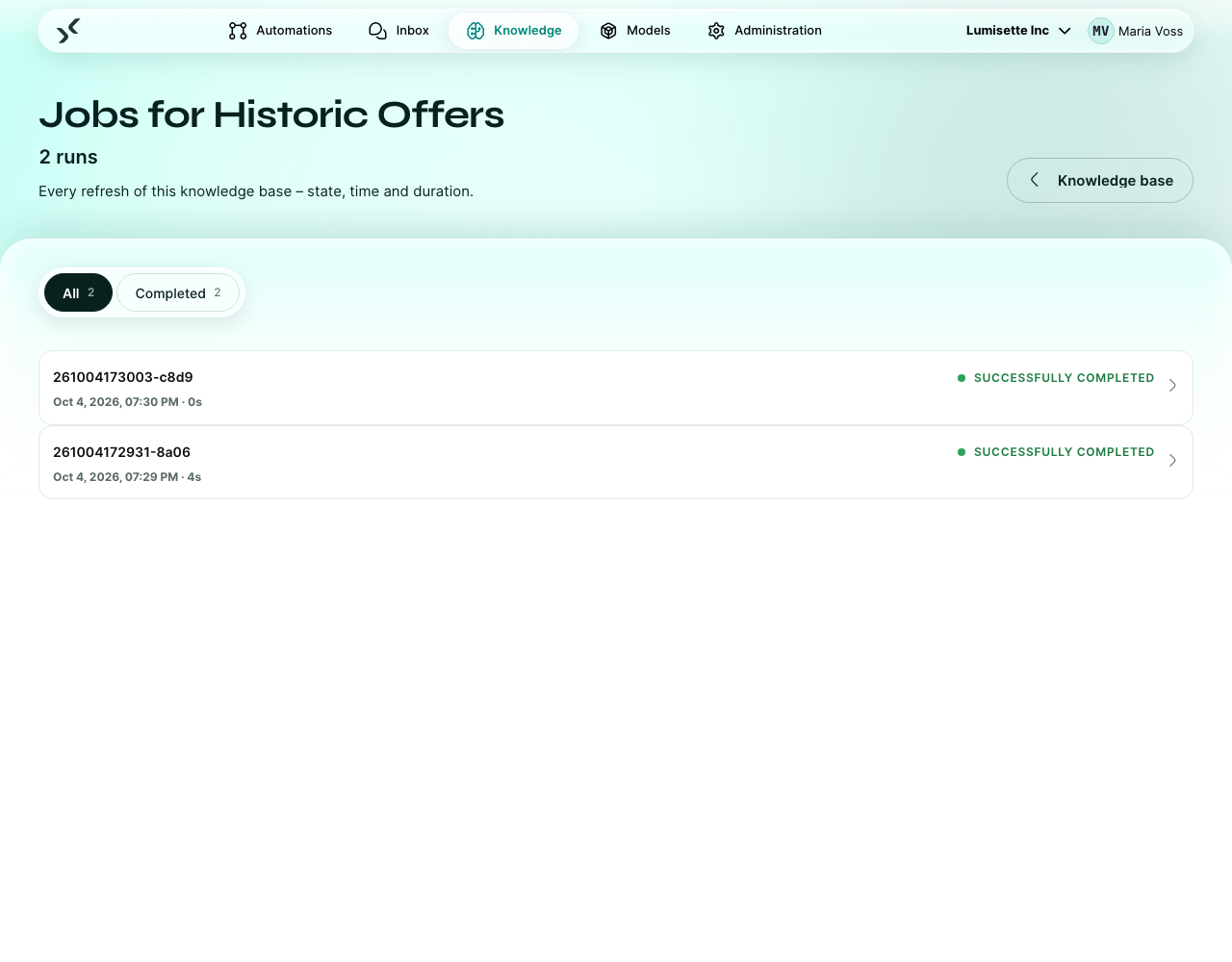This screenshot has height=962, width=1232.
Task: Click the timestamp 'Oct 4, 2026, 07:30 PM · 0s'
Action: [127, 402]
